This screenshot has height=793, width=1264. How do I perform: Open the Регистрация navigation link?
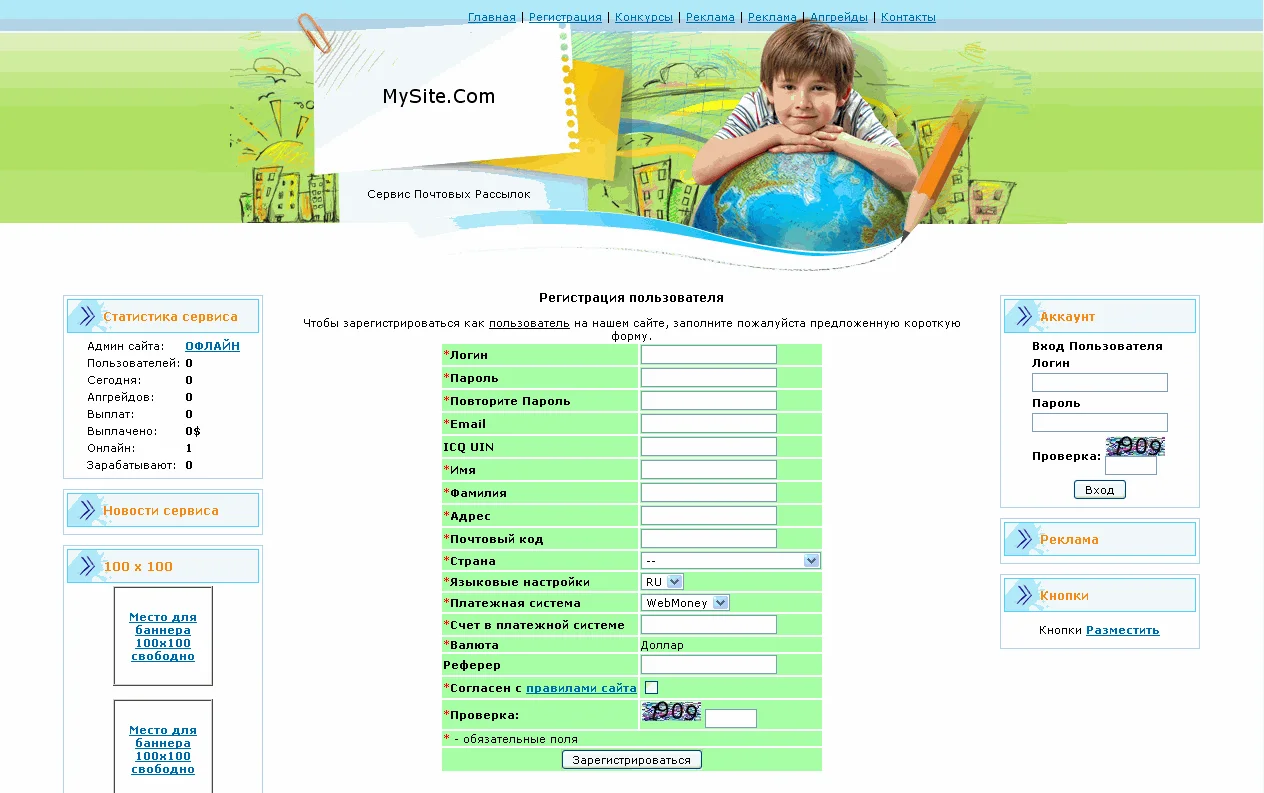coord(565,17)
